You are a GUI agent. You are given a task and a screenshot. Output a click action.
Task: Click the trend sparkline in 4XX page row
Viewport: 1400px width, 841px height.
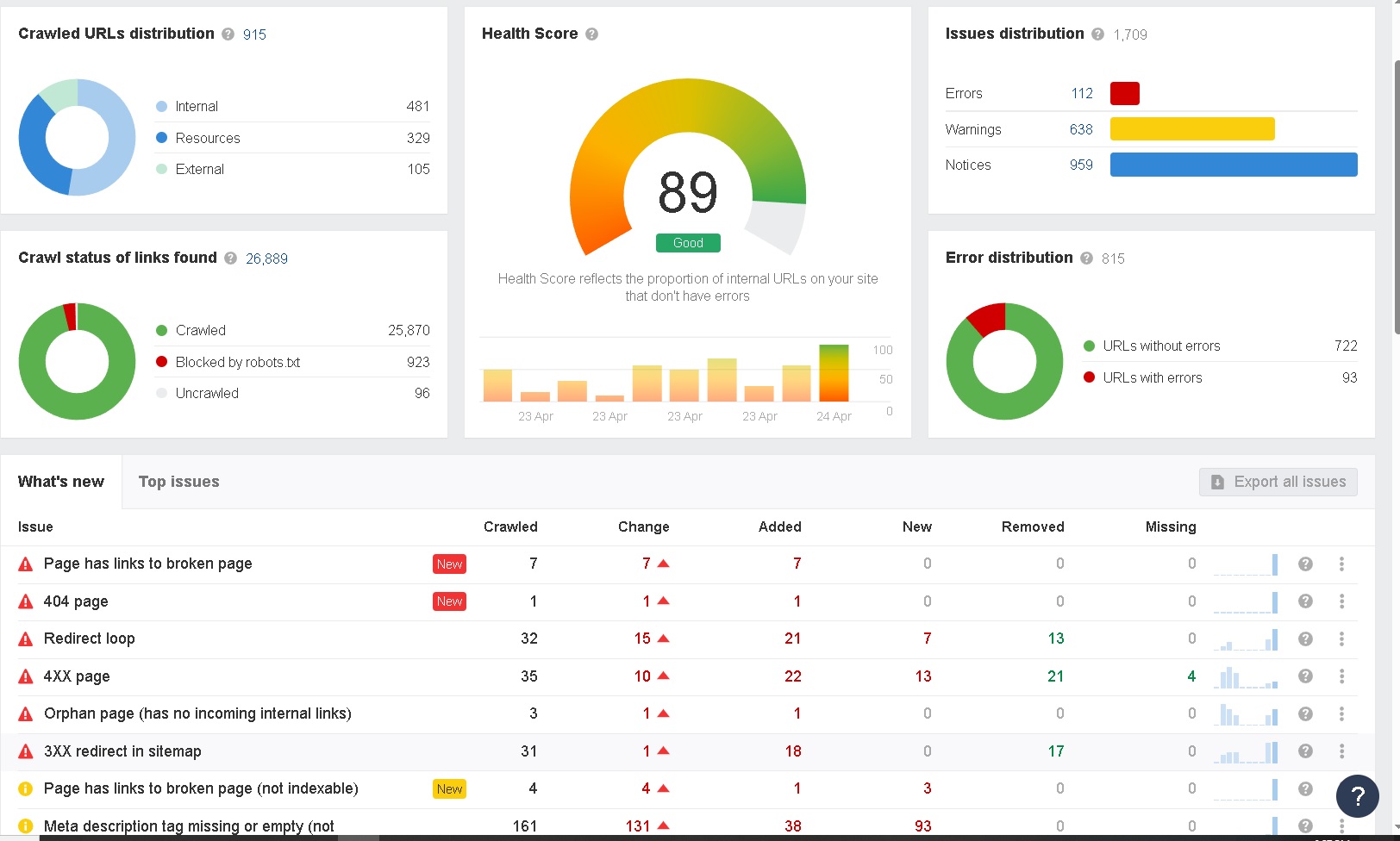1246,676
